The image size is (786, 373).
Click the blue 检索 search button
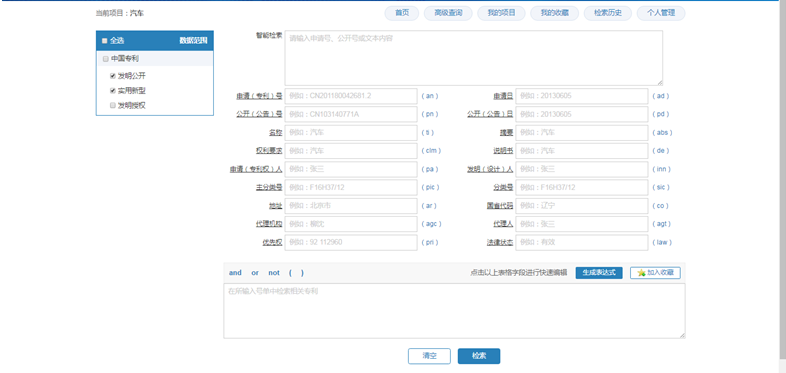[x=479, y=356]
